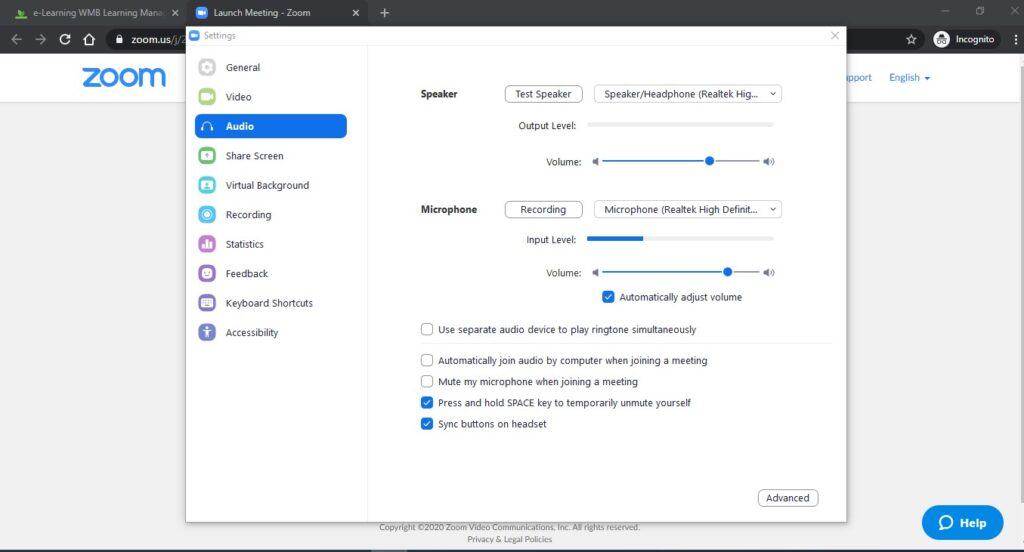Reload the page in Chrome
This screenshot has height=552, width=1024.
65,39
